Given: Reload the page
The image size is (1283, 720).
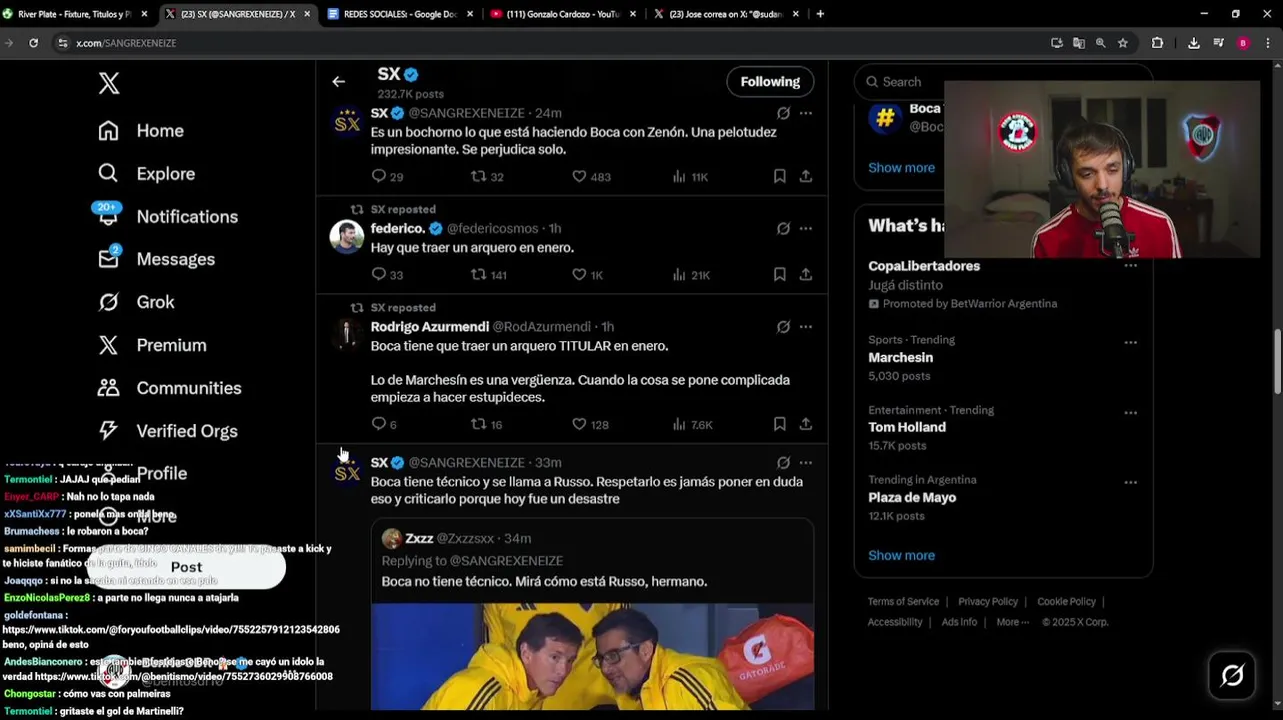Looking at the screenshot, I should coord(33,43).
